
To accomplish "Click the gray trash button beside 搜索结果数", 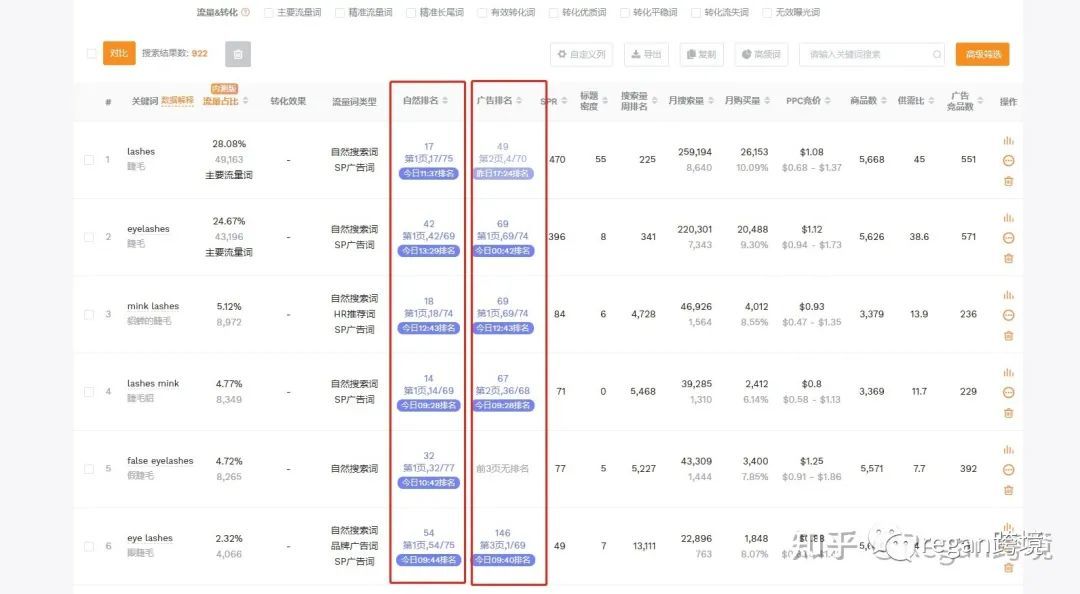I will coord(238,54).
